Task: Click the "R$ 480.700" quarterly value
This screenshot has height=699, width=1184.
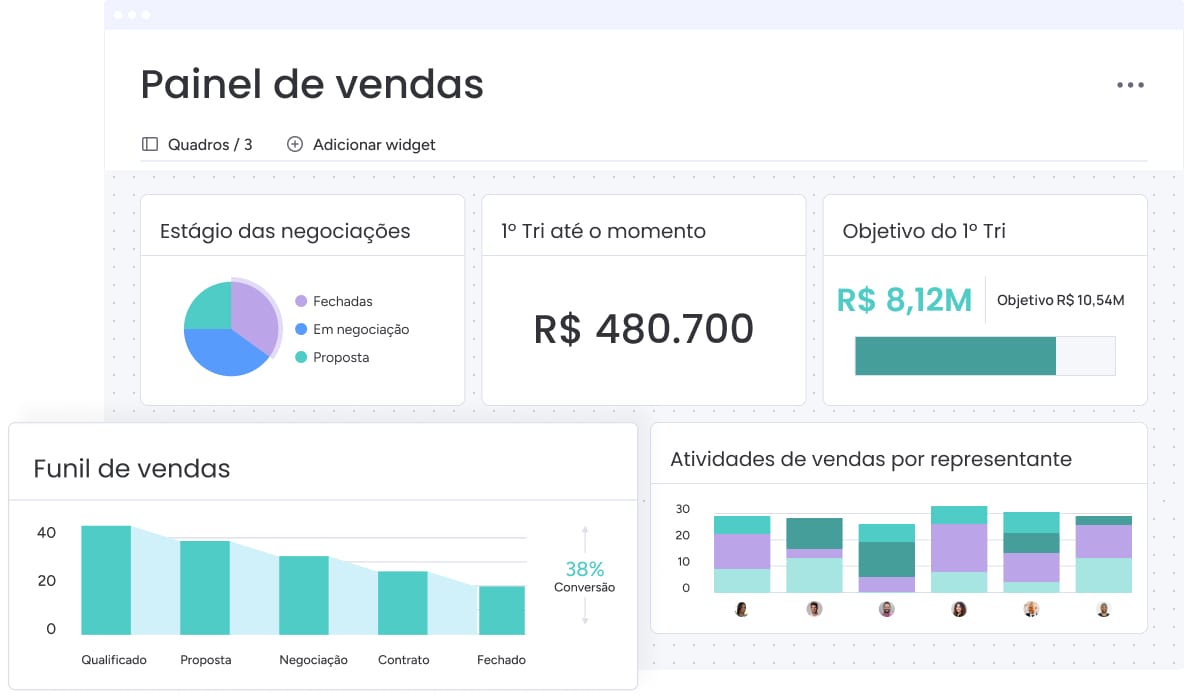Action: 643,329
